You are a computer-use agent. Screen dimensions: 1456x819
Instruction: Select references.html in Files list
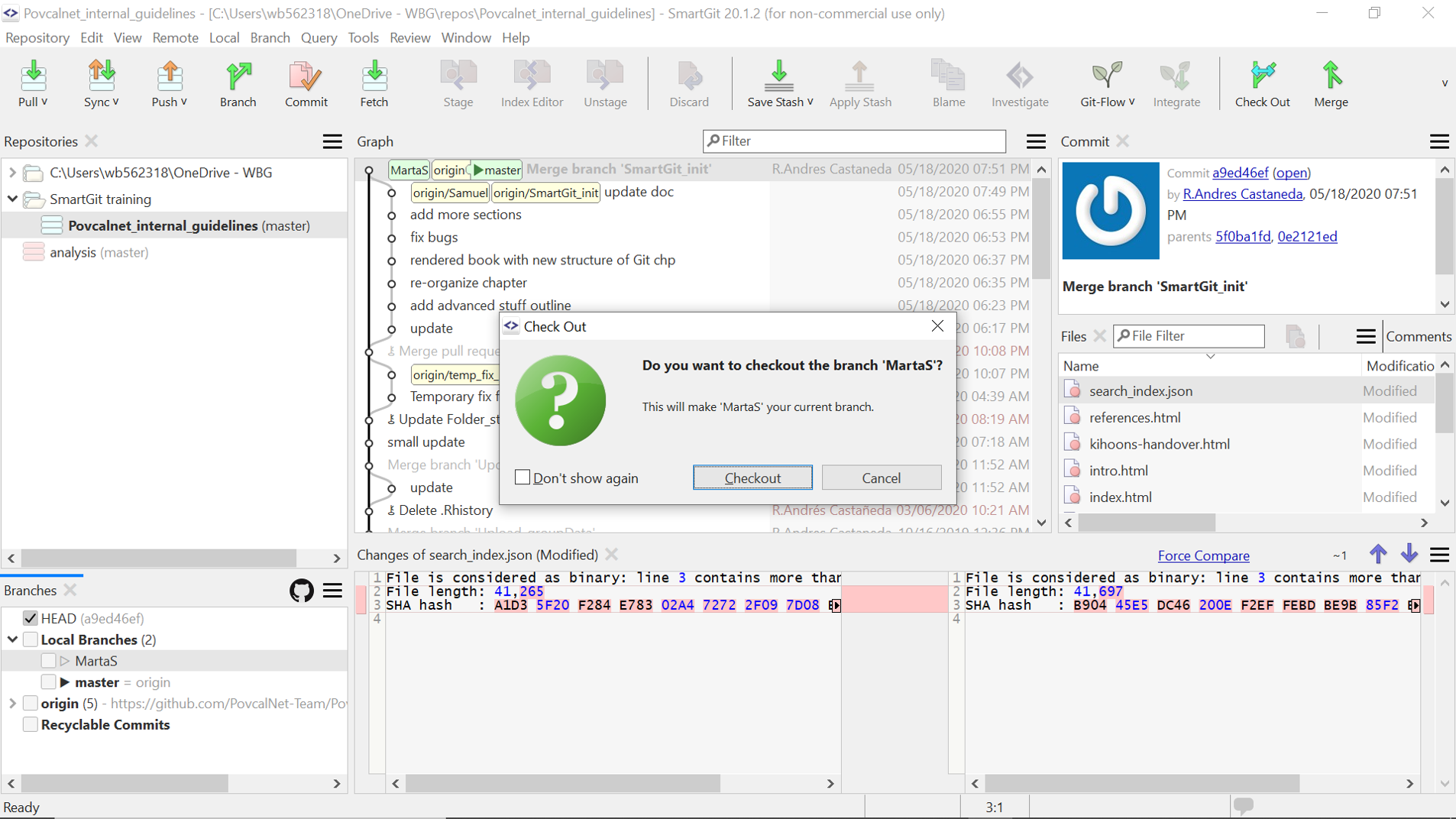[x=1134, y=417]
